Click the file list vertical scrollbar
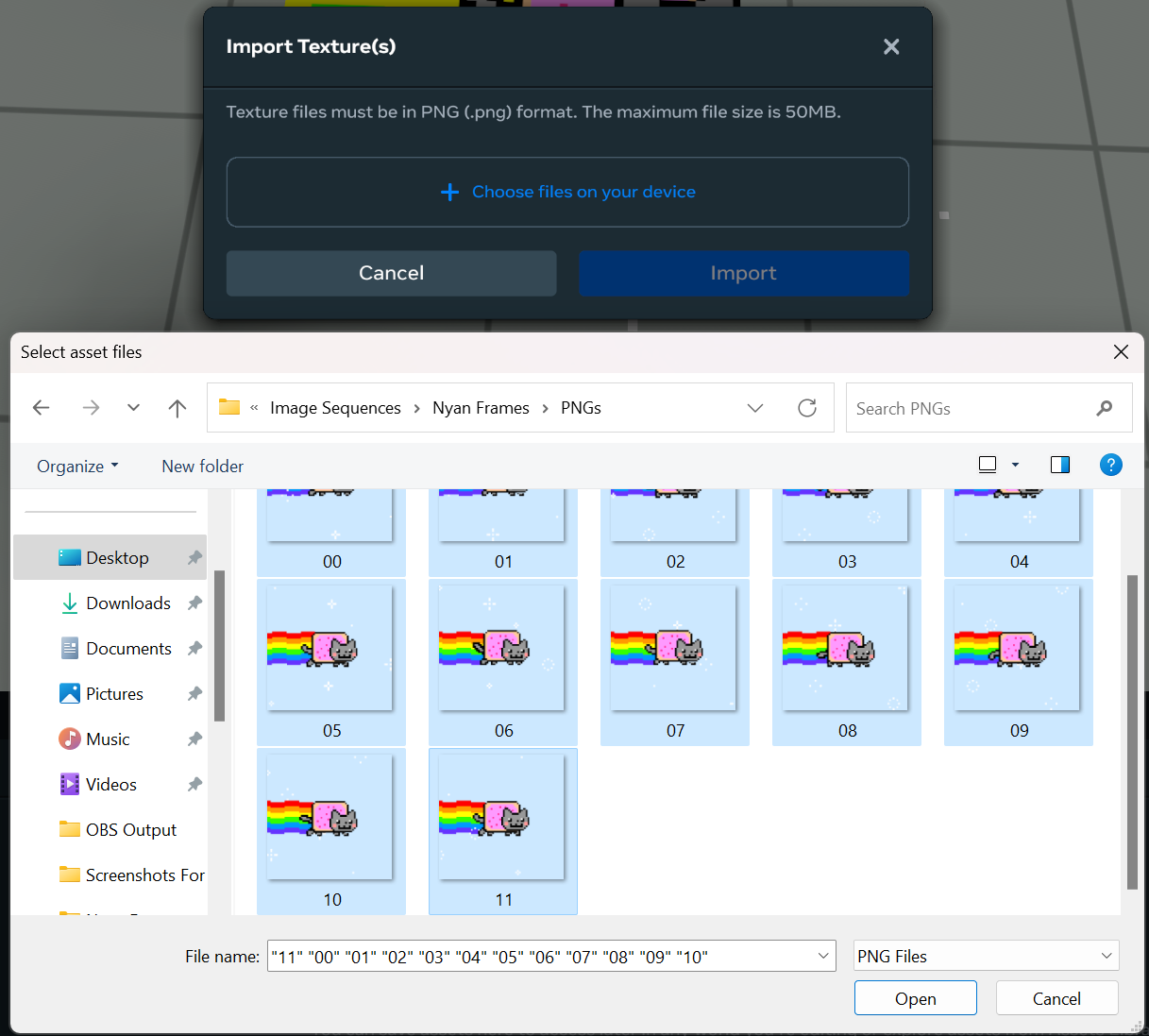 pyautogui.click(x=1132, y=732)
